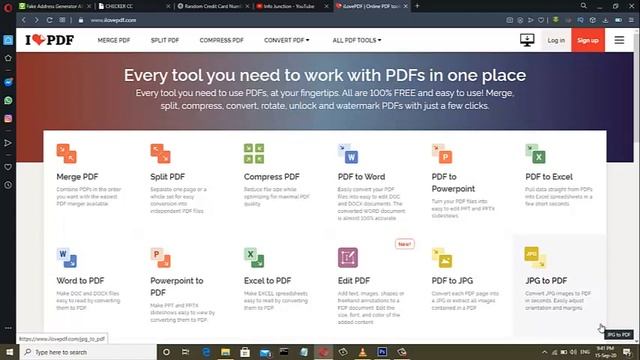The image size is (640, 360).
Task: Click the Log in button
Action: point(556,40)
